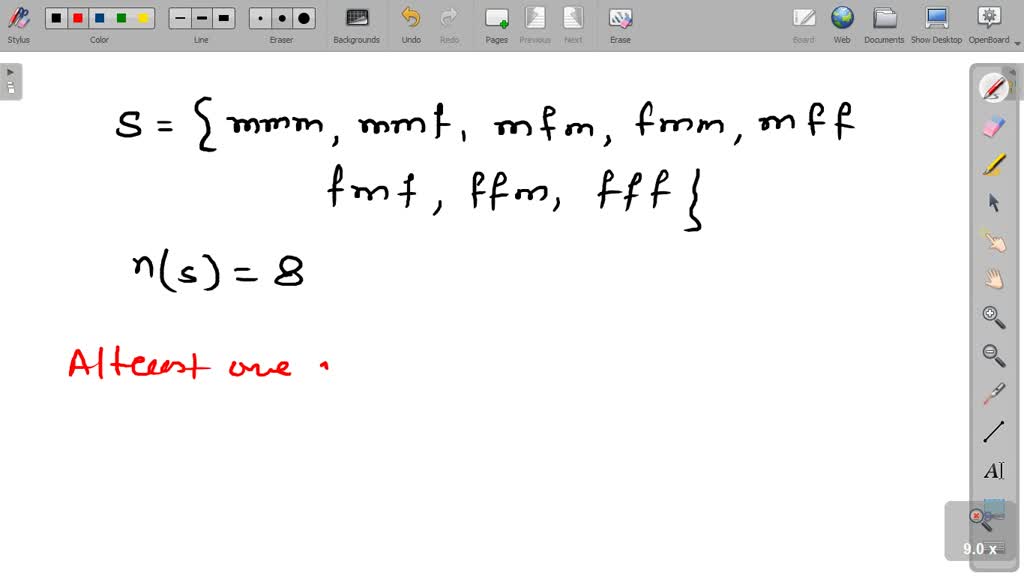Choose the Write Text tool

993,471
